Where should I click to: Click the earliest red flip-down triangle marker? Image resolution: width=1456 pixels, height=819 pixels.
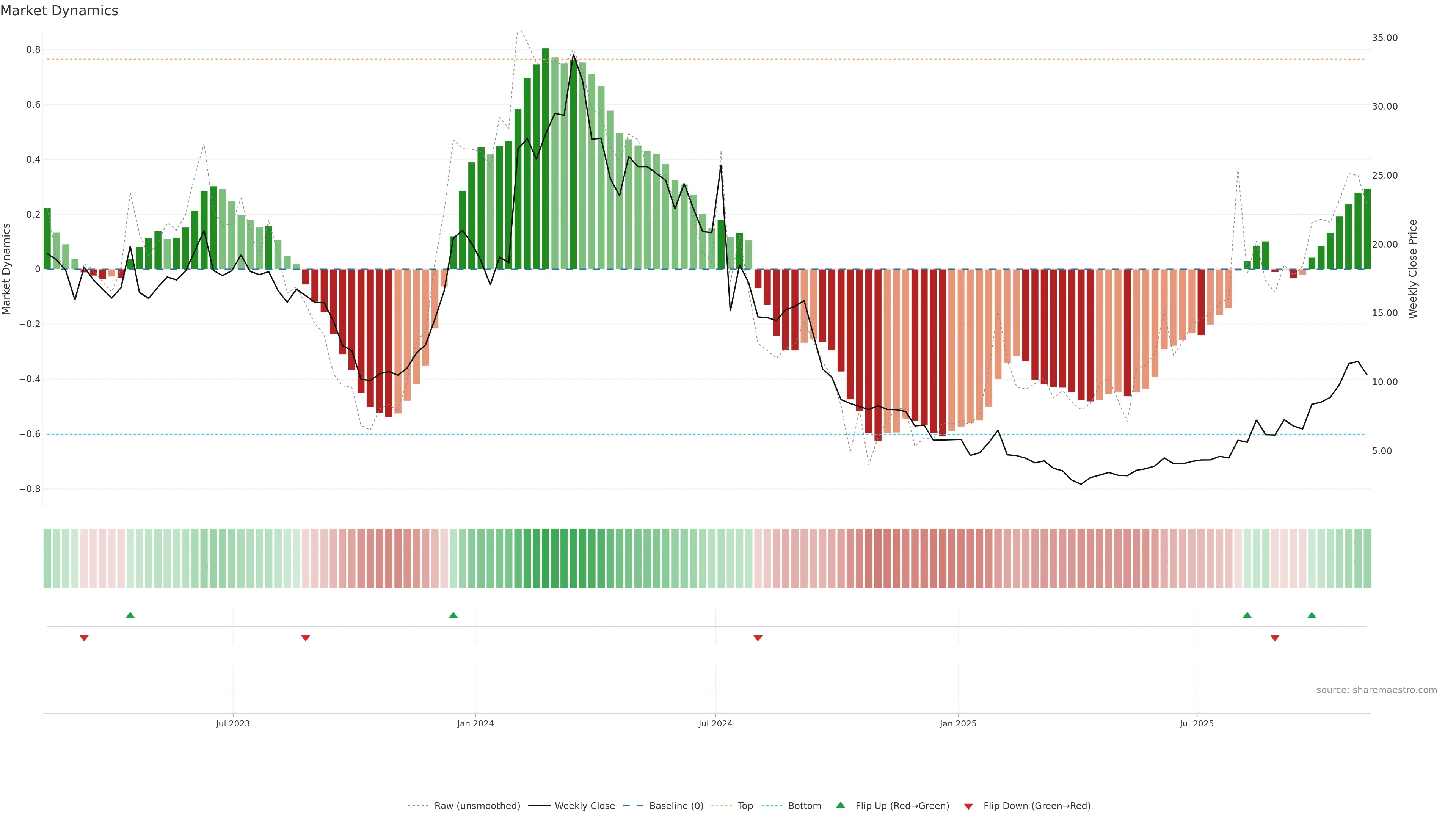pyautogui.click(x=84, y=638)
